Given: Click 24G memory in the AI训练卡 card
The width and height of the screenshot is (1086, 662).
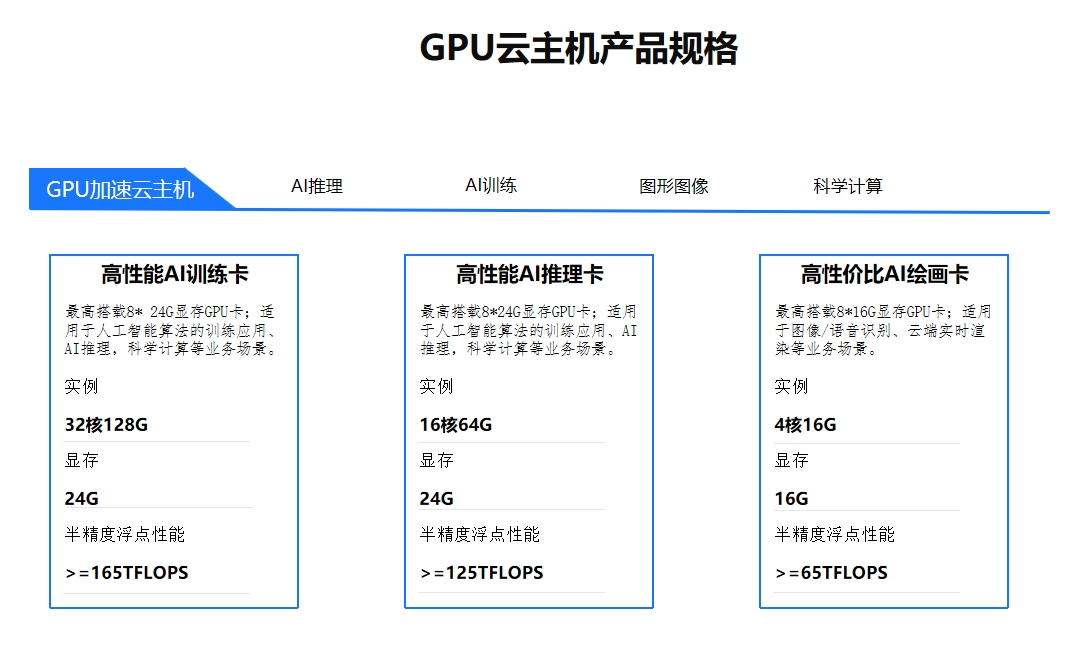Looking at the screenshot, I should [82, 499].
